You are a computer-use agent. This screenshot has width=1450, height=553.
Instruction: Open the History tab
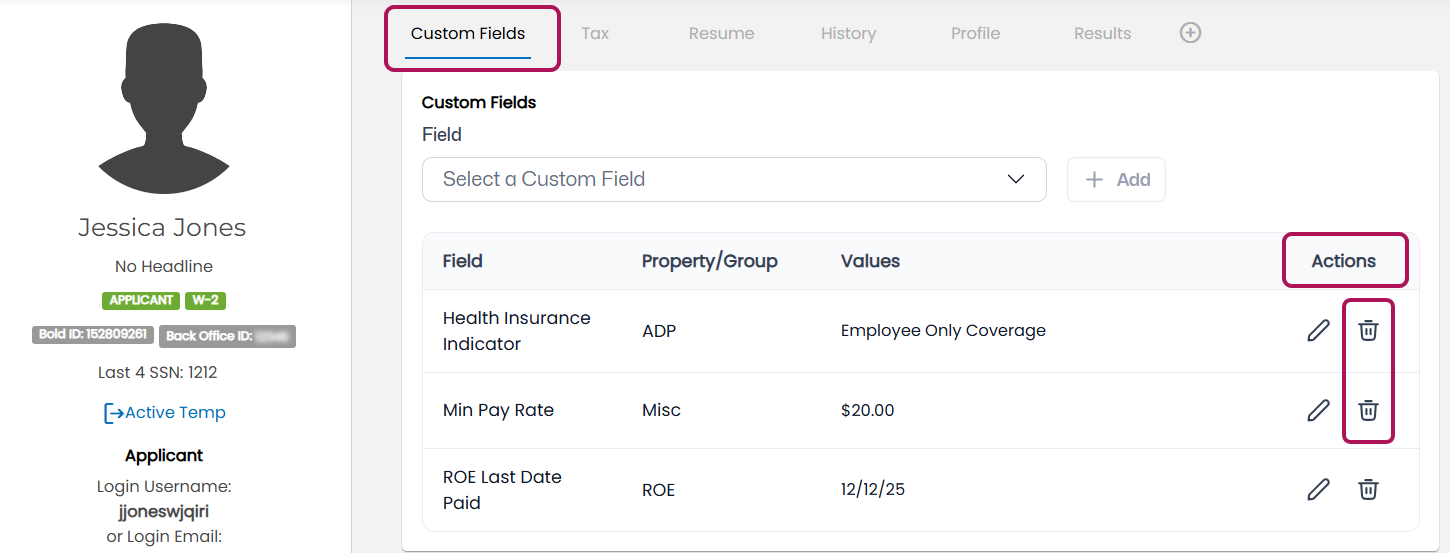[x=848, y=34]
